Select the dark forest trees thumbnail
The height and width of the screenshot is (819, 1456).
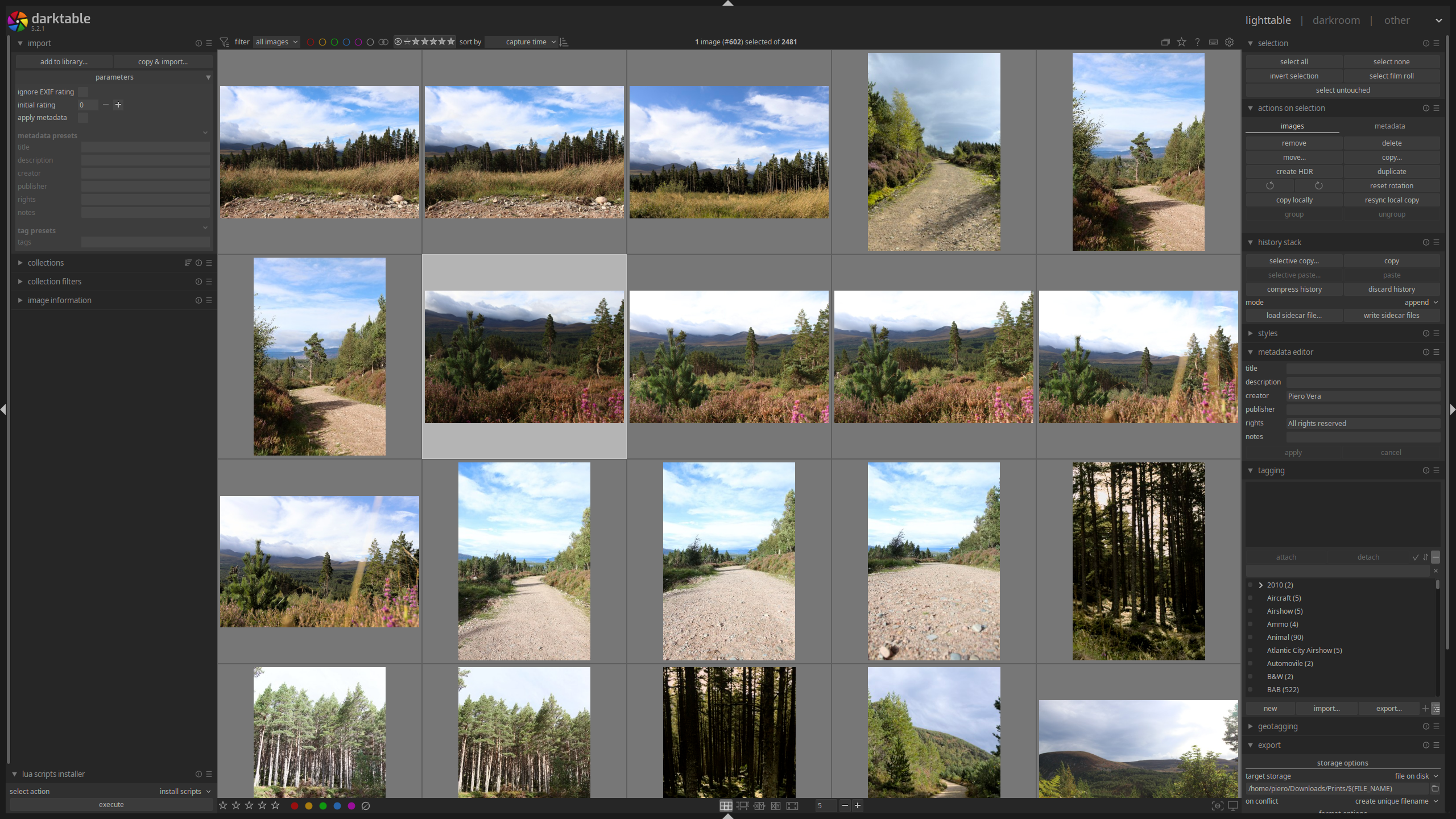(x=1138, y=561)
